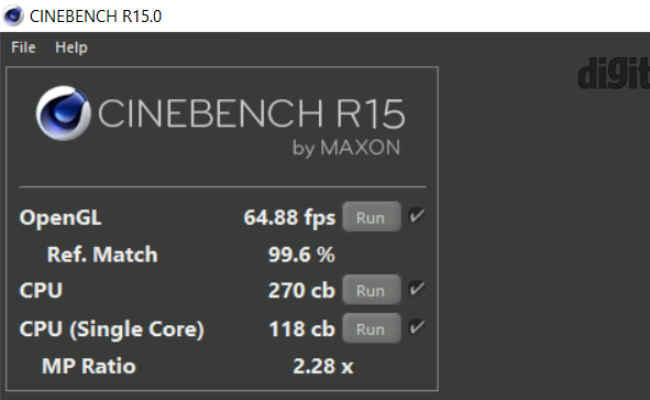Toggle the CPU Single Core checkbox
The width and height of the screenshot is (650, 400).
(416, 327)
